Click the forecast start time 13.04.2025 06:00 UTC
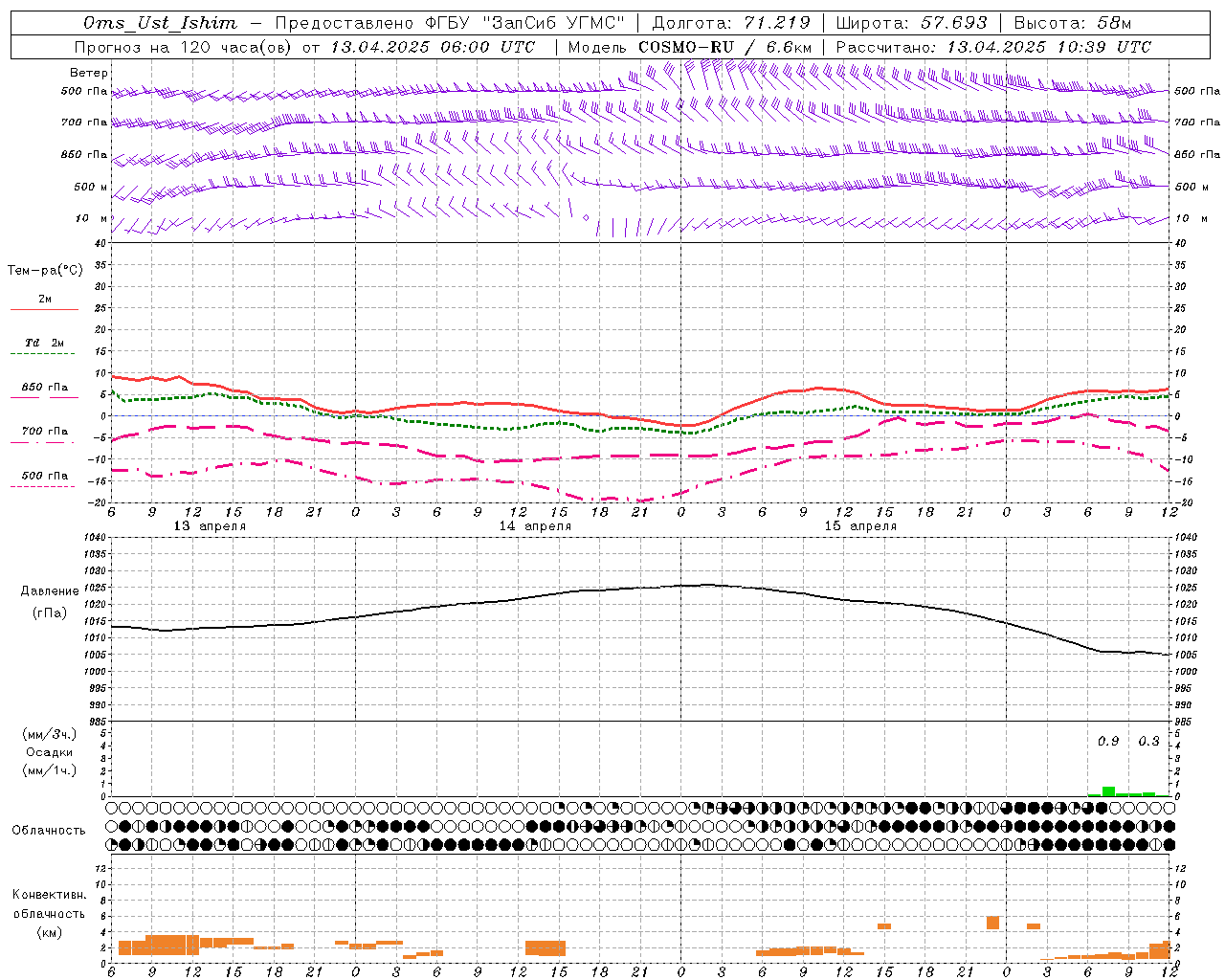This screenshot has width=1225, height=980. click(433, 47)
